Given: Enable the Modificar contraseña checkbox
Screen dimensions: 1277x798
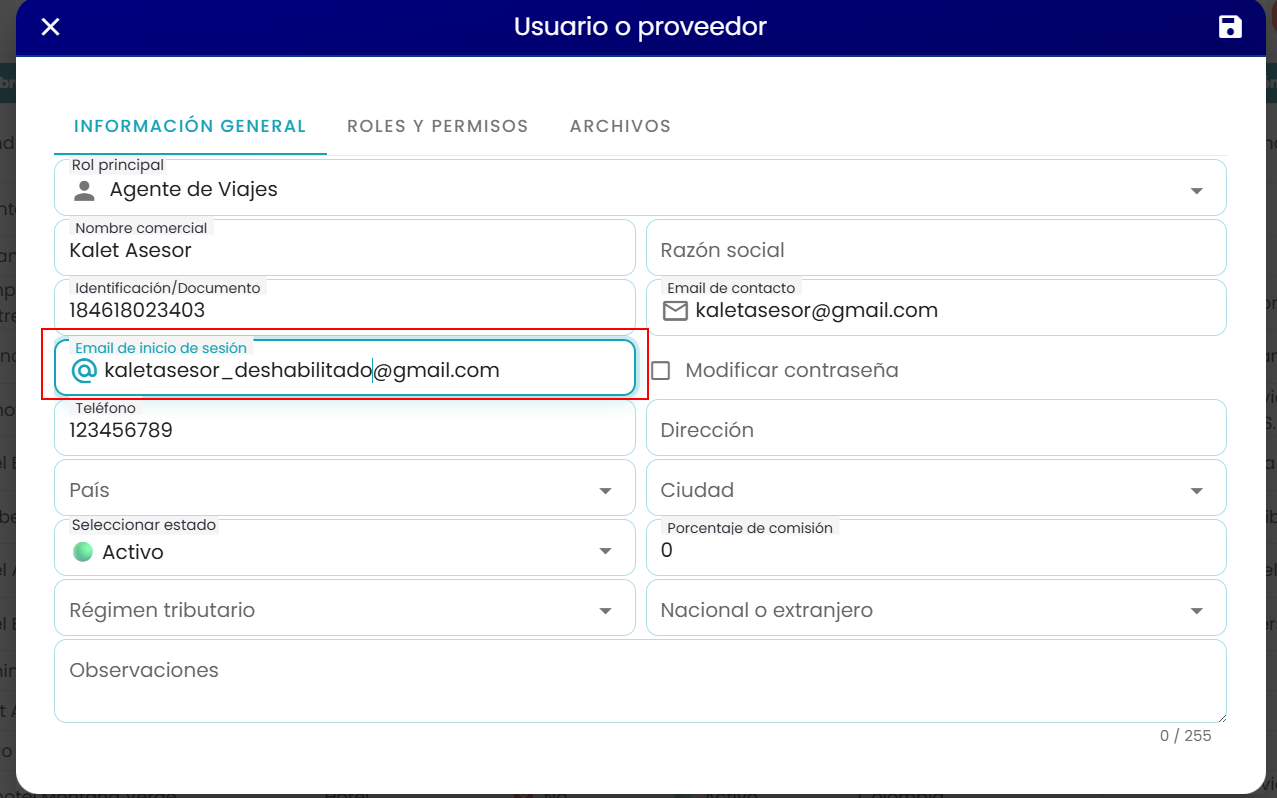Looking at the screenshot, I should [x=660, y=370].
